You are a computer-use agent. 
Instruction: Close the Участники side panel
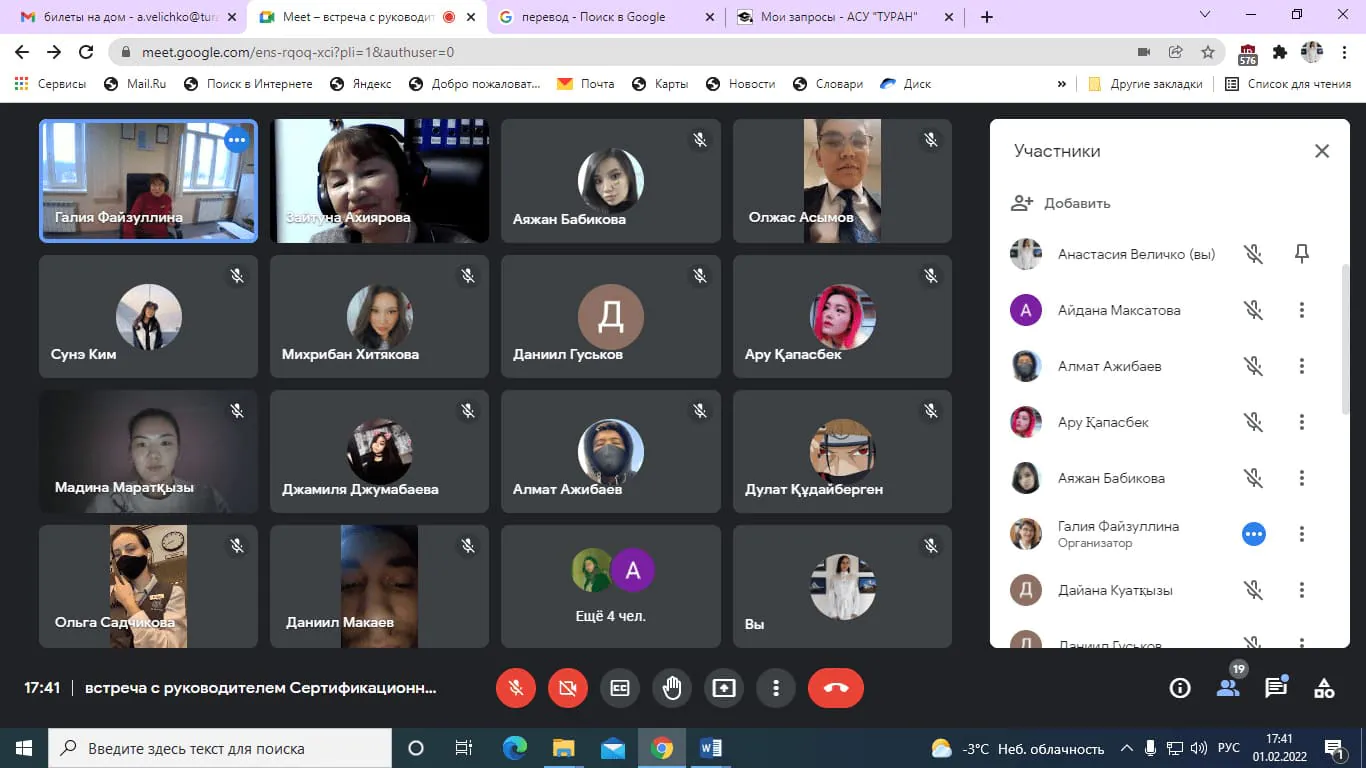pos(1322,151)
